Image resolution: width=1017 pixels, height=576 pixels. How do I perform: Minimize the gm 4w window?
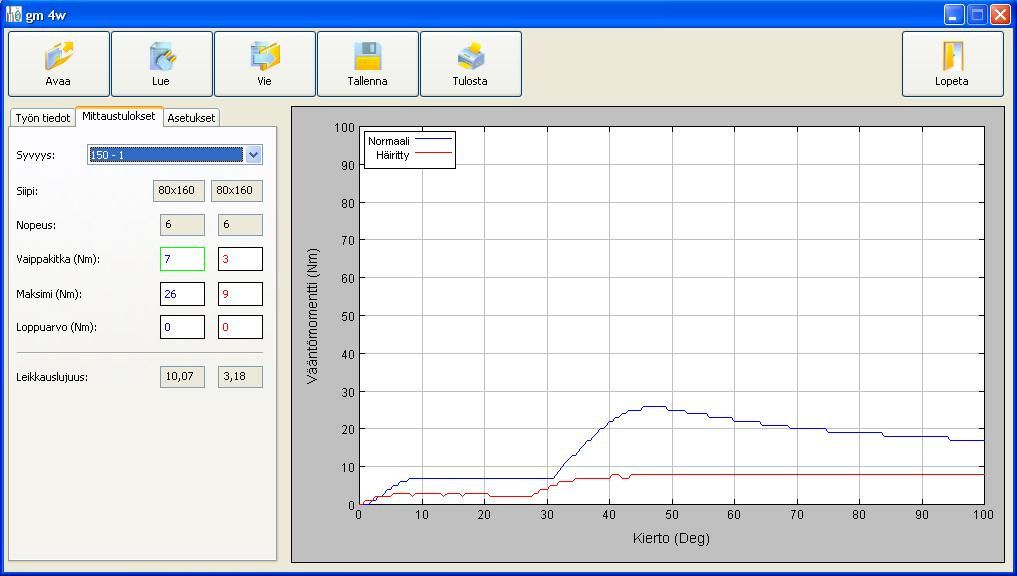[953, 14]
